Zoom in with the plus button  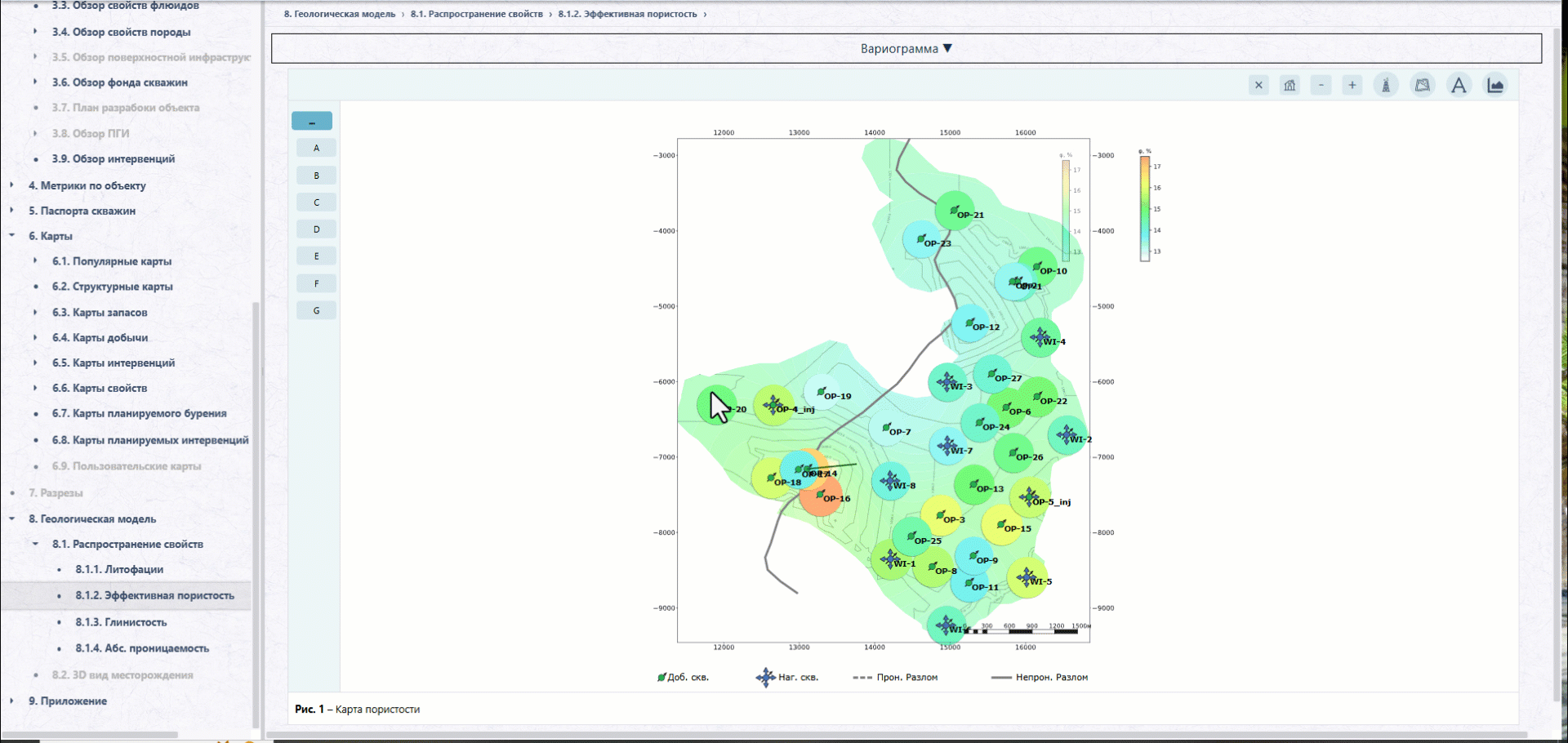pos(1352,85)
